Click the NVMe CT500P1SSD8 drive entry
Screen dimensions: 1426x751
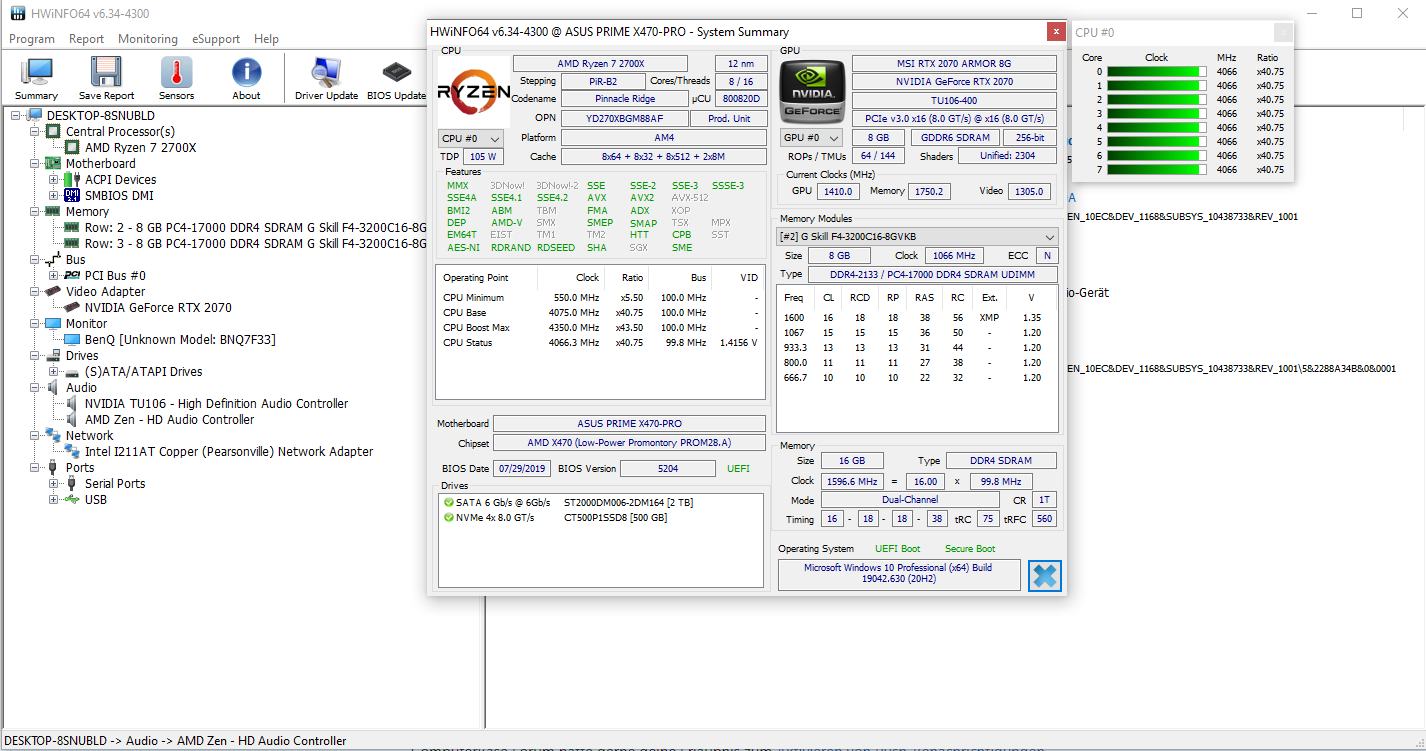pyautogui.click(x=555, y=517)
